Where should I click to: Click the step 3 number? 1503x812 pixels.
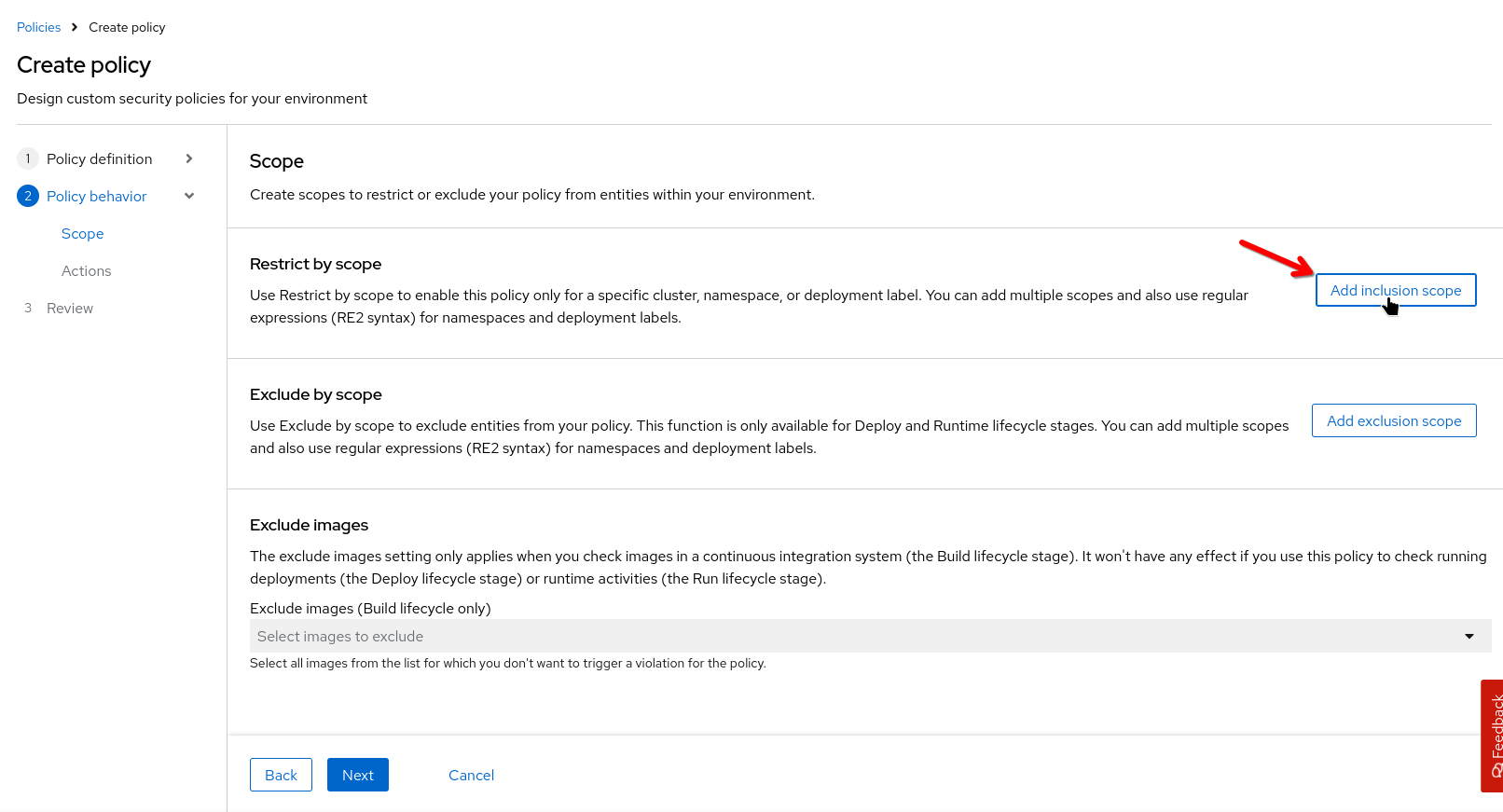28,308
